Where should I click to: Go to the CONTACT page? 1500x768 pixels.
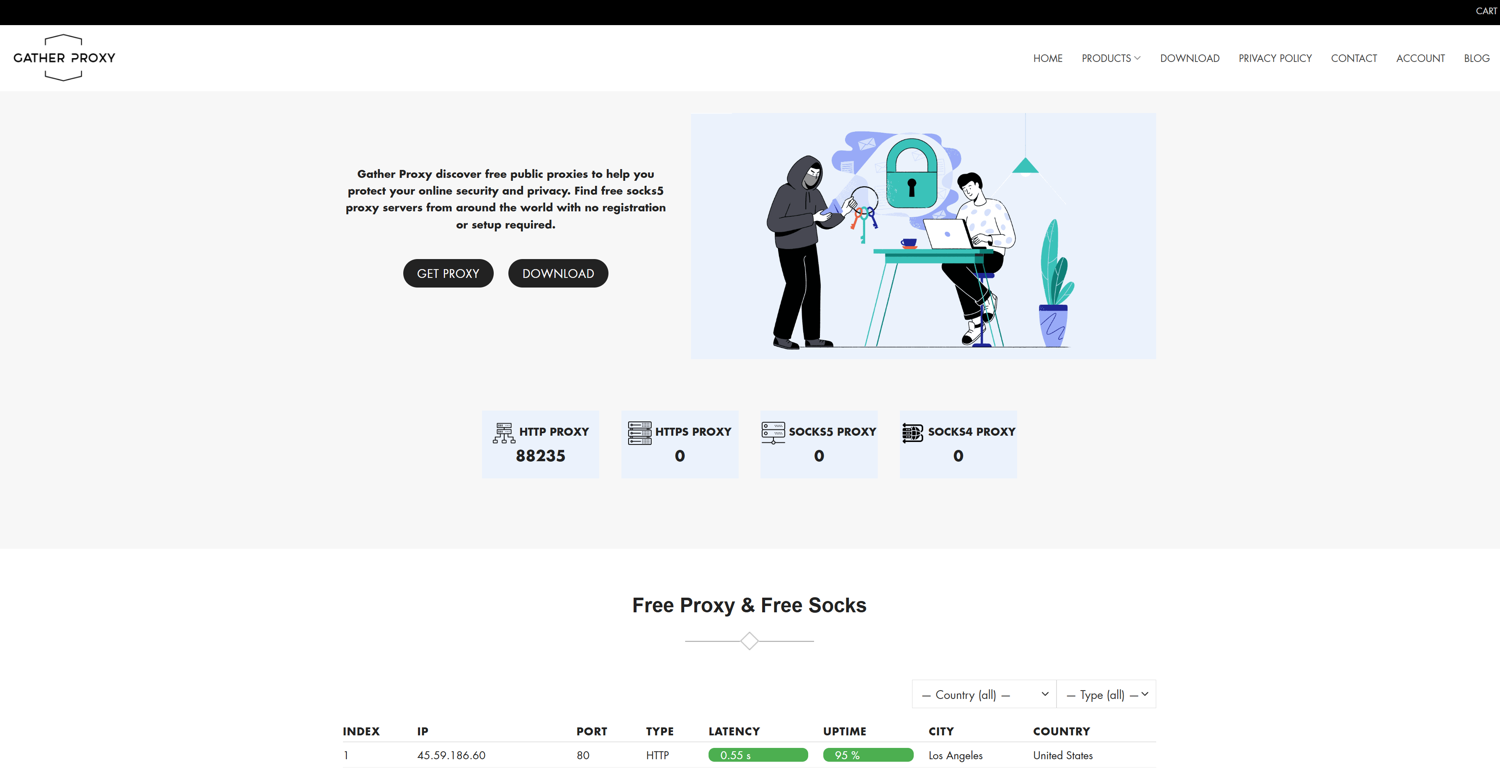(1354, 58)
